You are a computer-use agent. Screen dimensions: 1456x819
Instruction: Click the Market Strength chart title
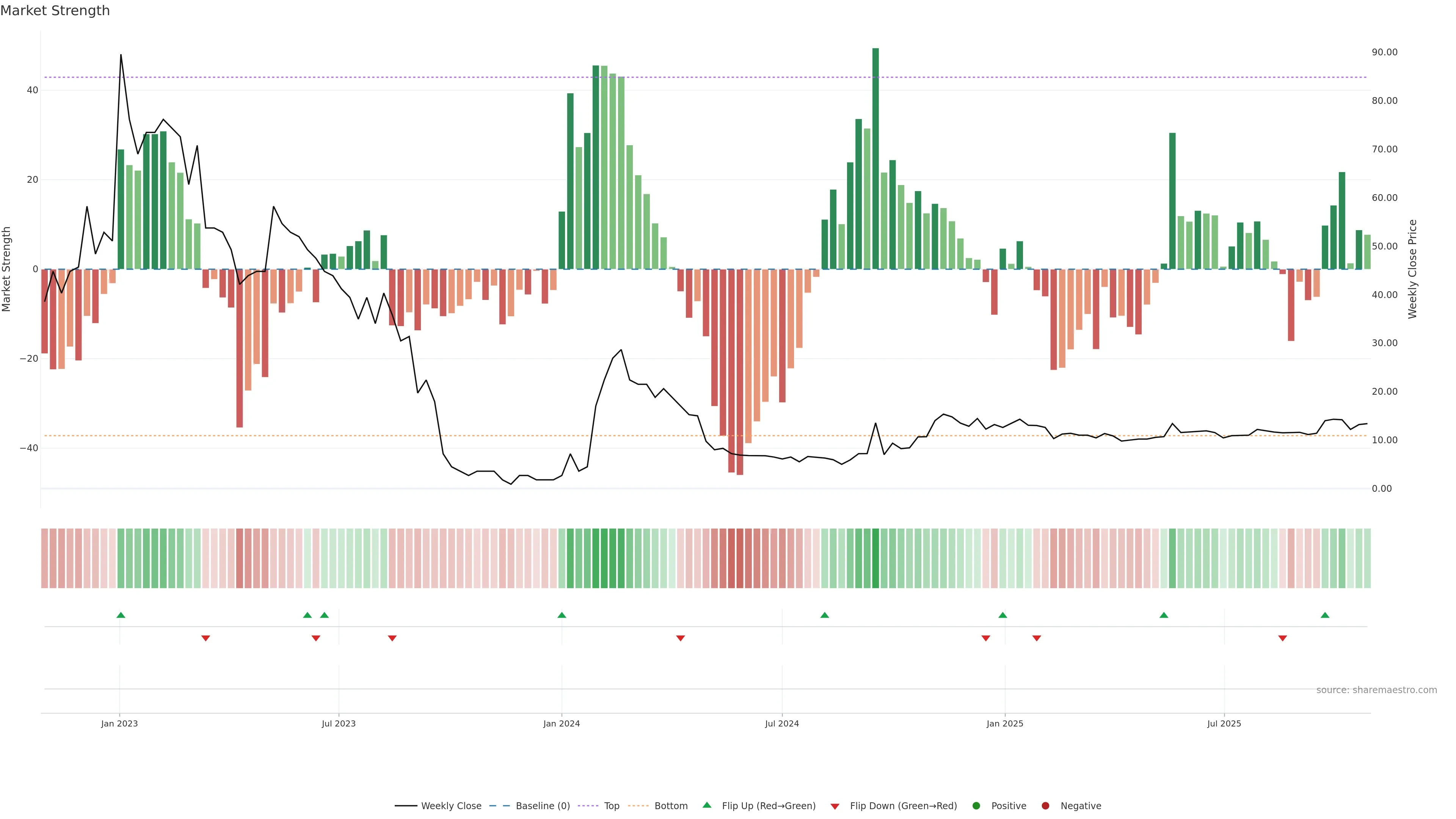[x=55, y=11]
